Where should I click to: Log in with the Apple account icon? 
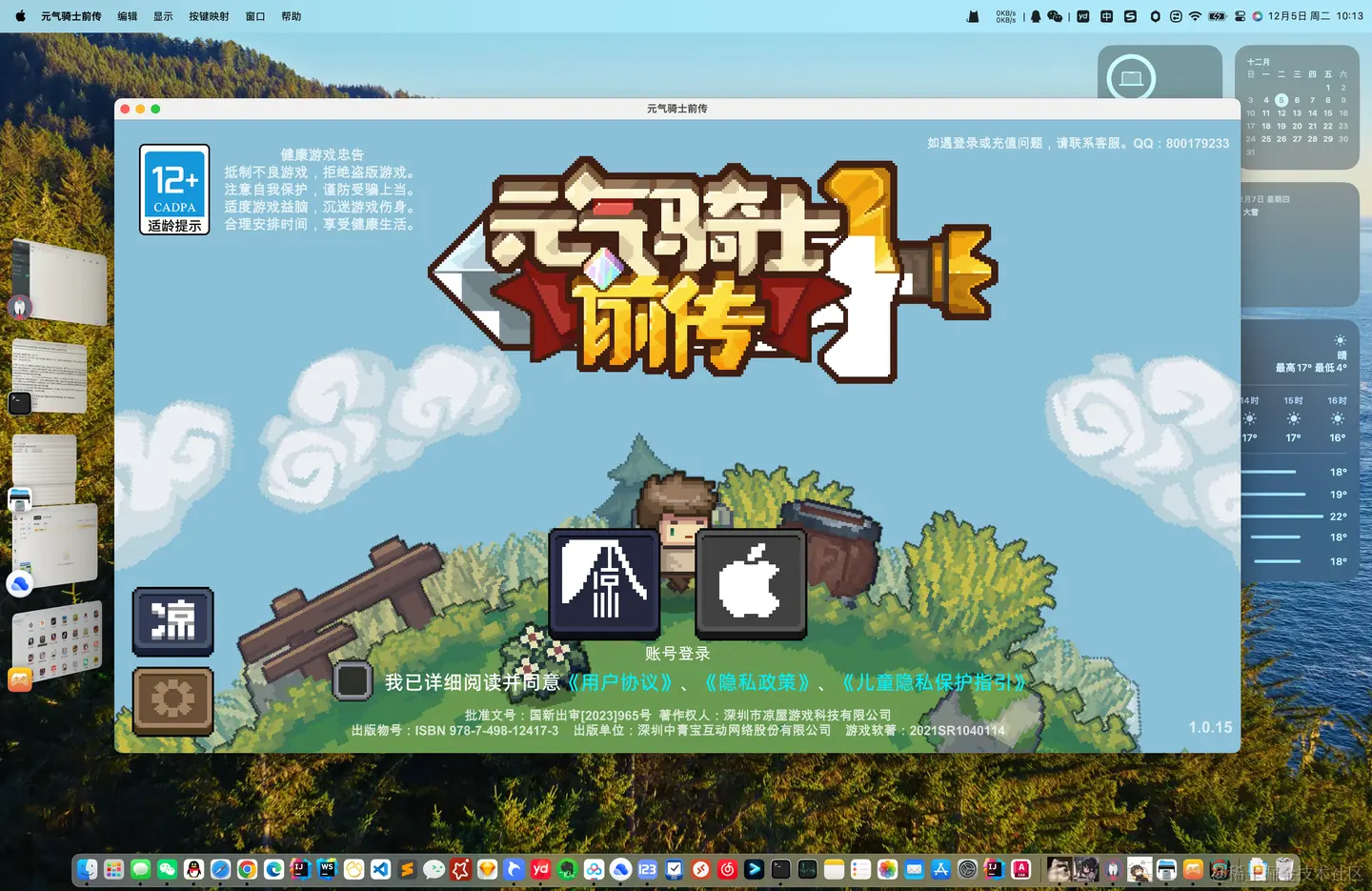click(751, 583)
